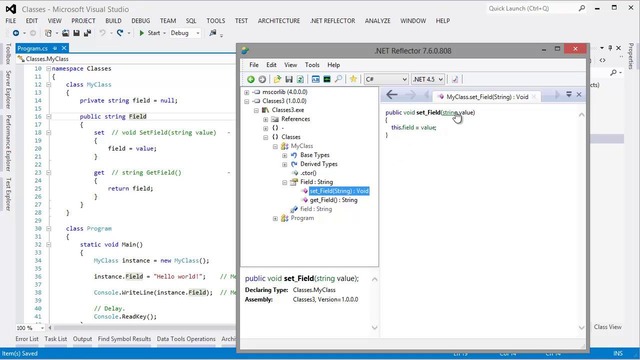This screenshot has height=360, width=640.
Task: Close the Program.cs editor tab
Action: point(64,48)
